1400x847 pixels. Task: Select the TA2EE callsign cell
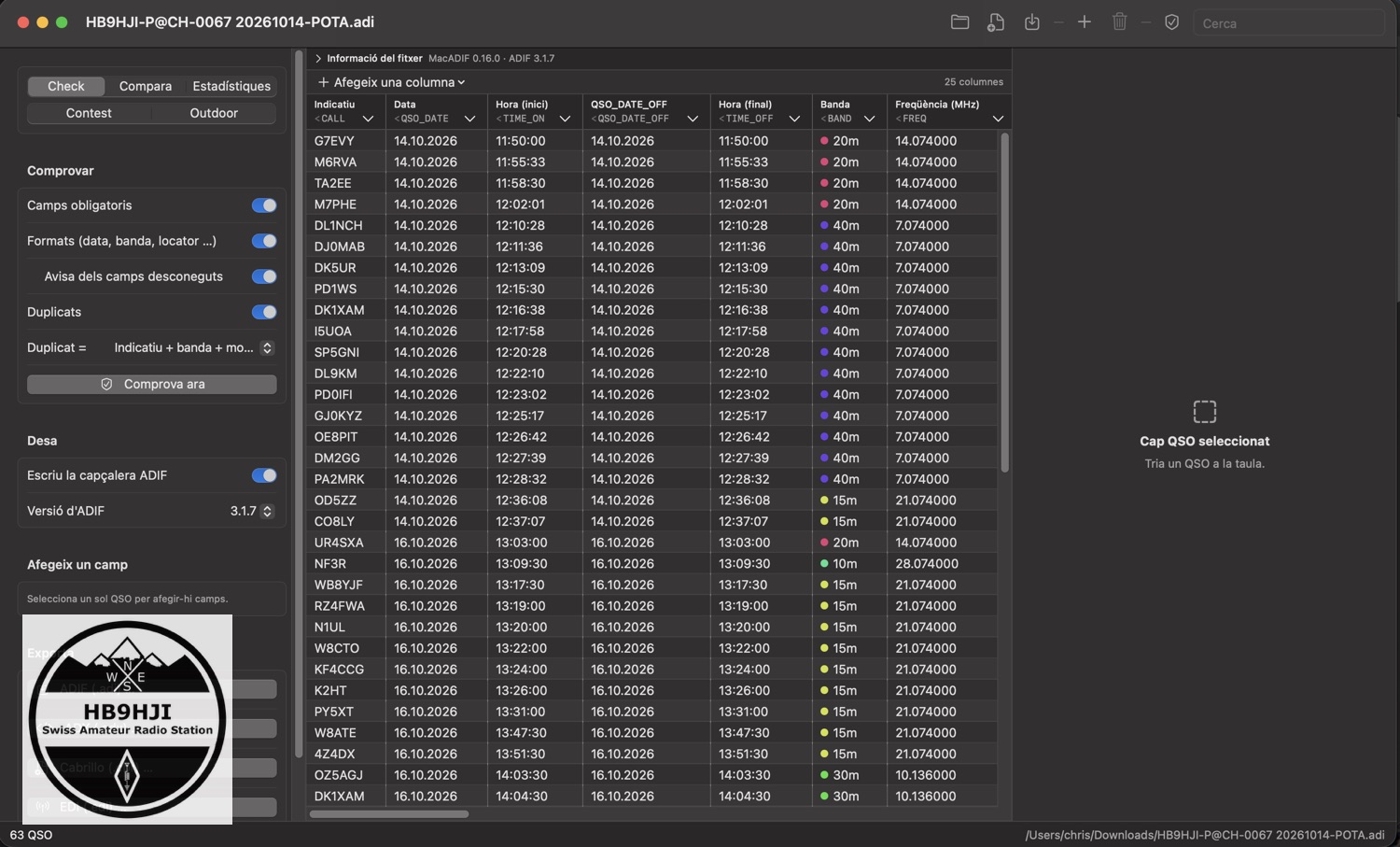coord(333,183)
